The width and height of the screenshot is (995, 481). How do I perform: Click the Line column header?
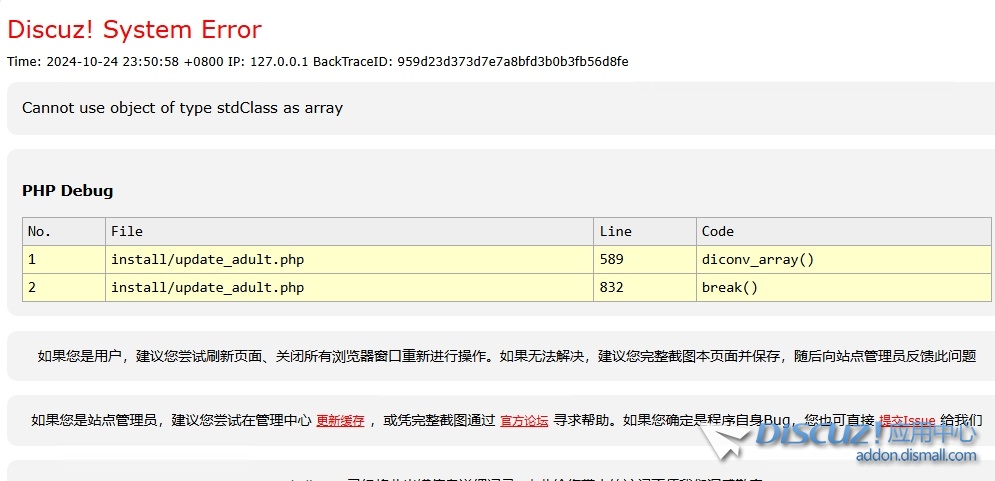(615, 232)
